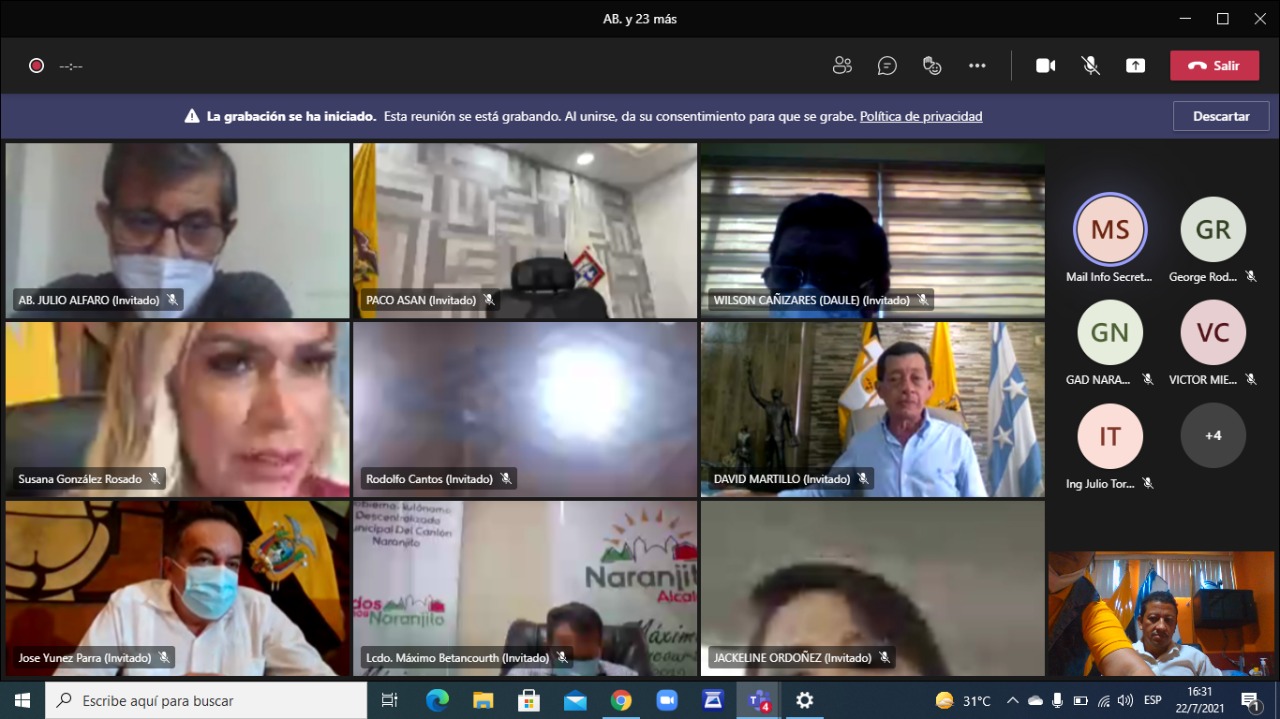Launch Google Chrome from the taskbar
Viewport: 1280px width, 719px height.
point(621,700)
